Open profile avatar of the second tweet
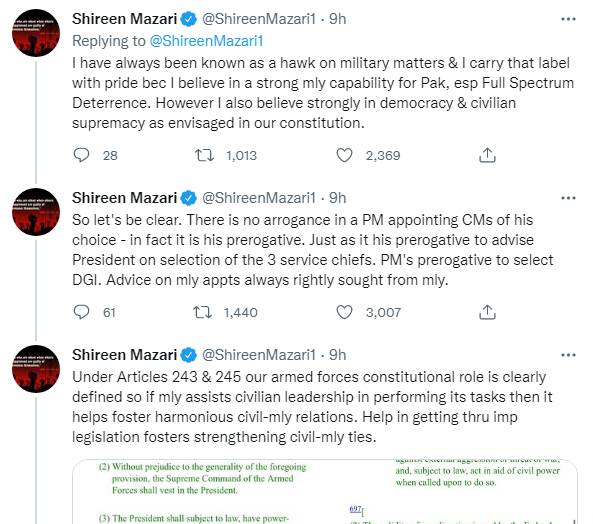The image size is (593, 524). 36,212
